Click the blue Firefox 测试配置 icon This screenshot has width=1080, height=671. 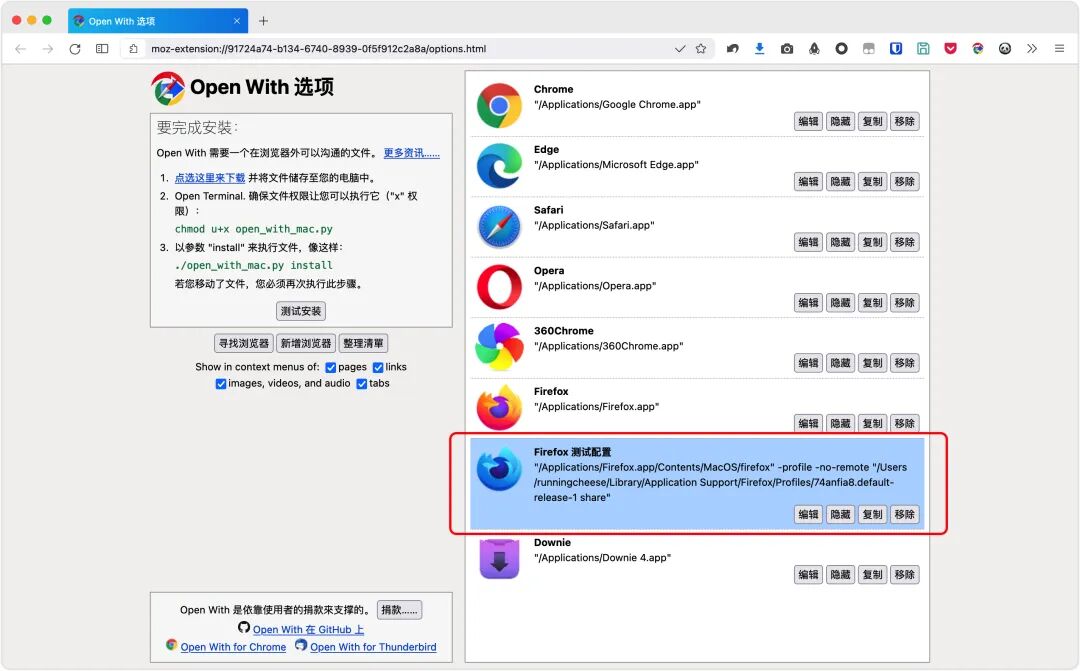point(499,468)
